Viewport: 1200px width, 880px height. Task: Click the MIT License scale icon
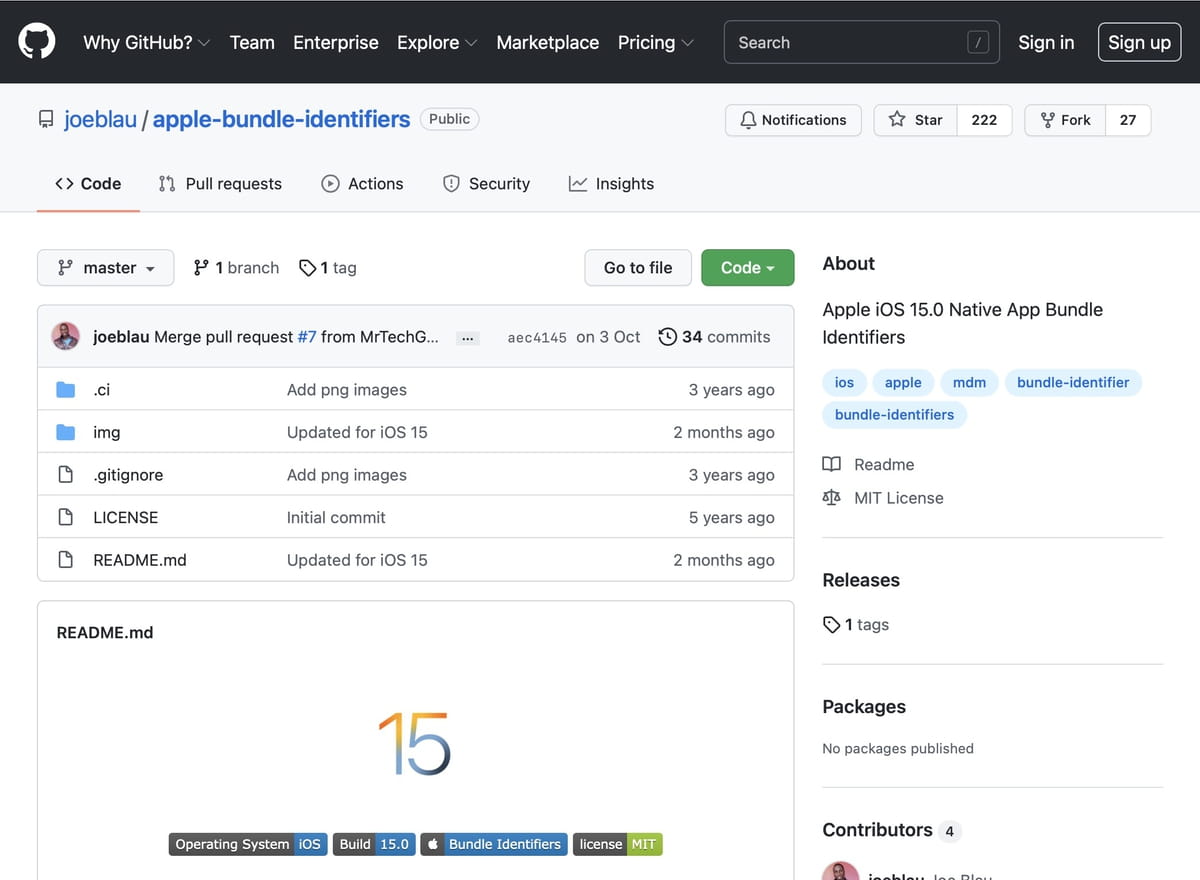831,497
